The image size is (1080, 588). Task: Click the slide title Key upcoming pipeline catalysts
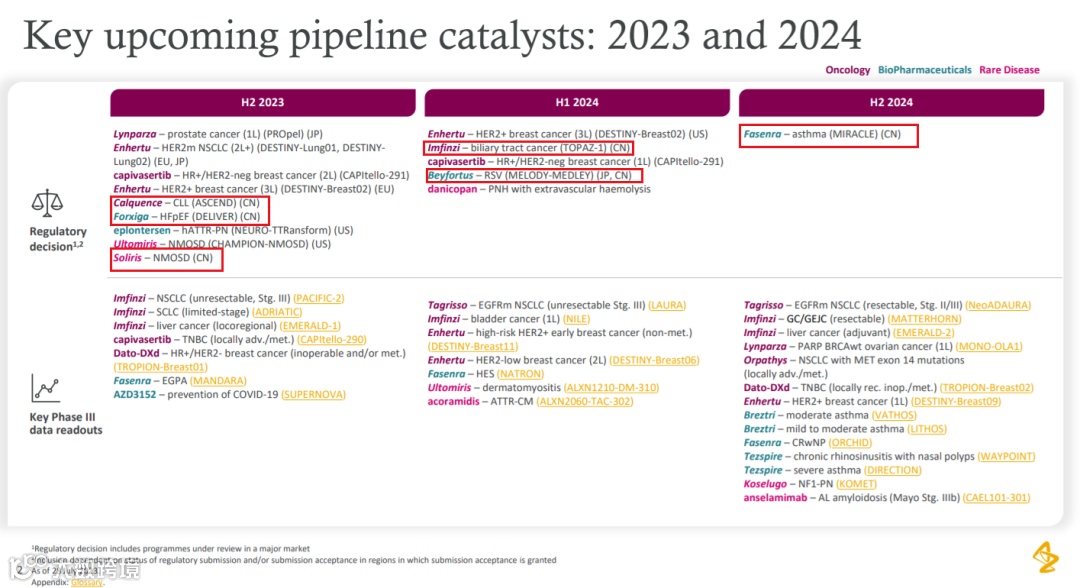tap(442, 34)
